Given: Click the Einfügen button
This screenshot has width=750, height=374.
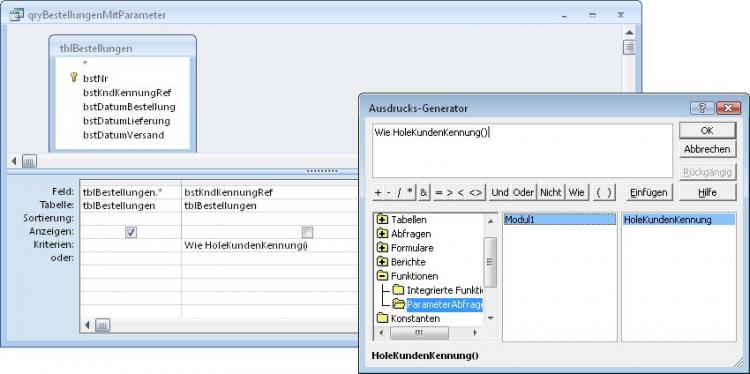Looking at the screenshot, I should click(648, 192).
